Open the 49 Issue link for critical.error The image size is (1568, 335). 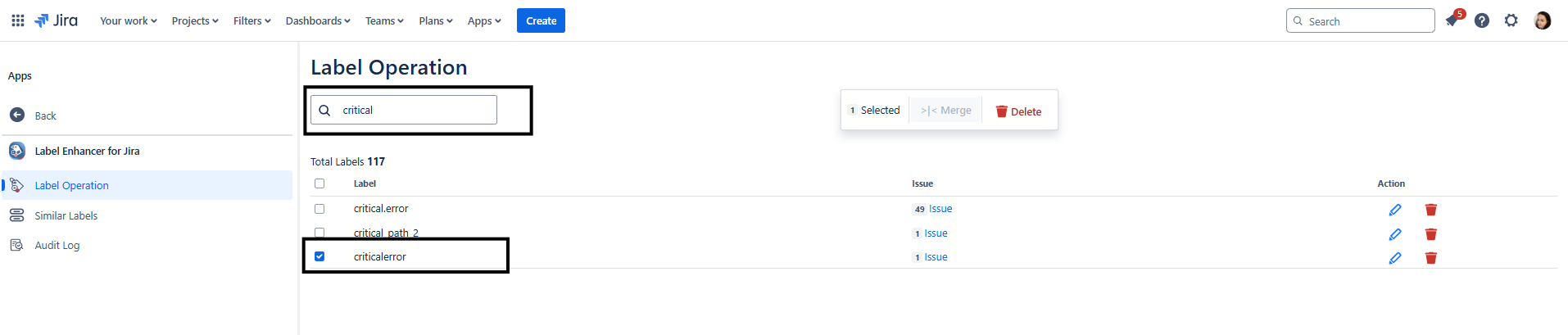coord(932,209)
